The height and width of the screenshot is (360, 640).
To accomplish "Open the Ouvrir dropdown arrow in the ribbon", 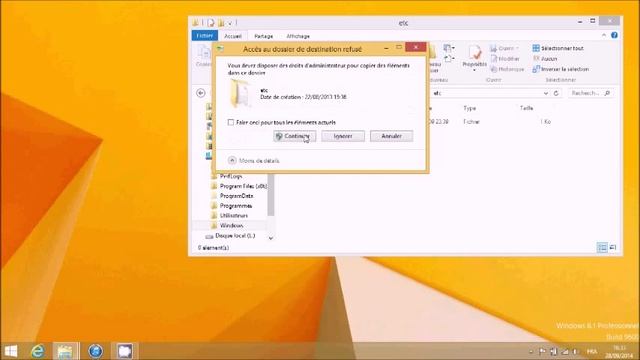I will click(x=518, y=48).
